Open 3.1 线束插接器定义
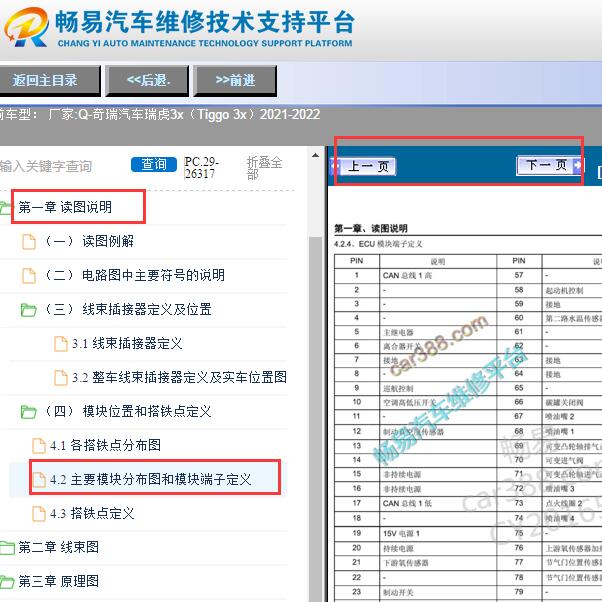 pos(127,343)
